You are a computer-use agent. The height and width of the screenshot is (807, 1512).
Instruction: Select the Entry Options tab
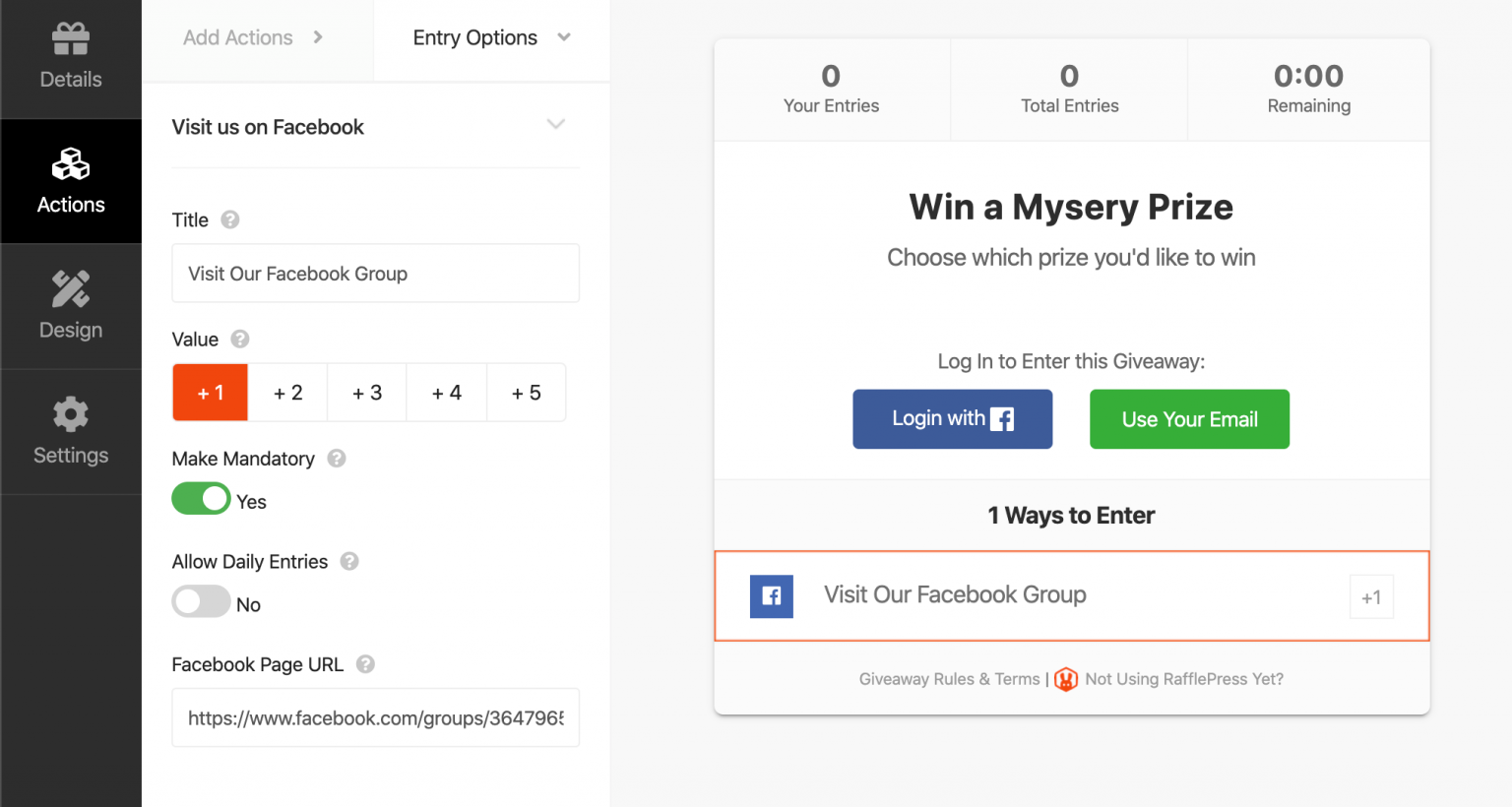coord(474,36)
